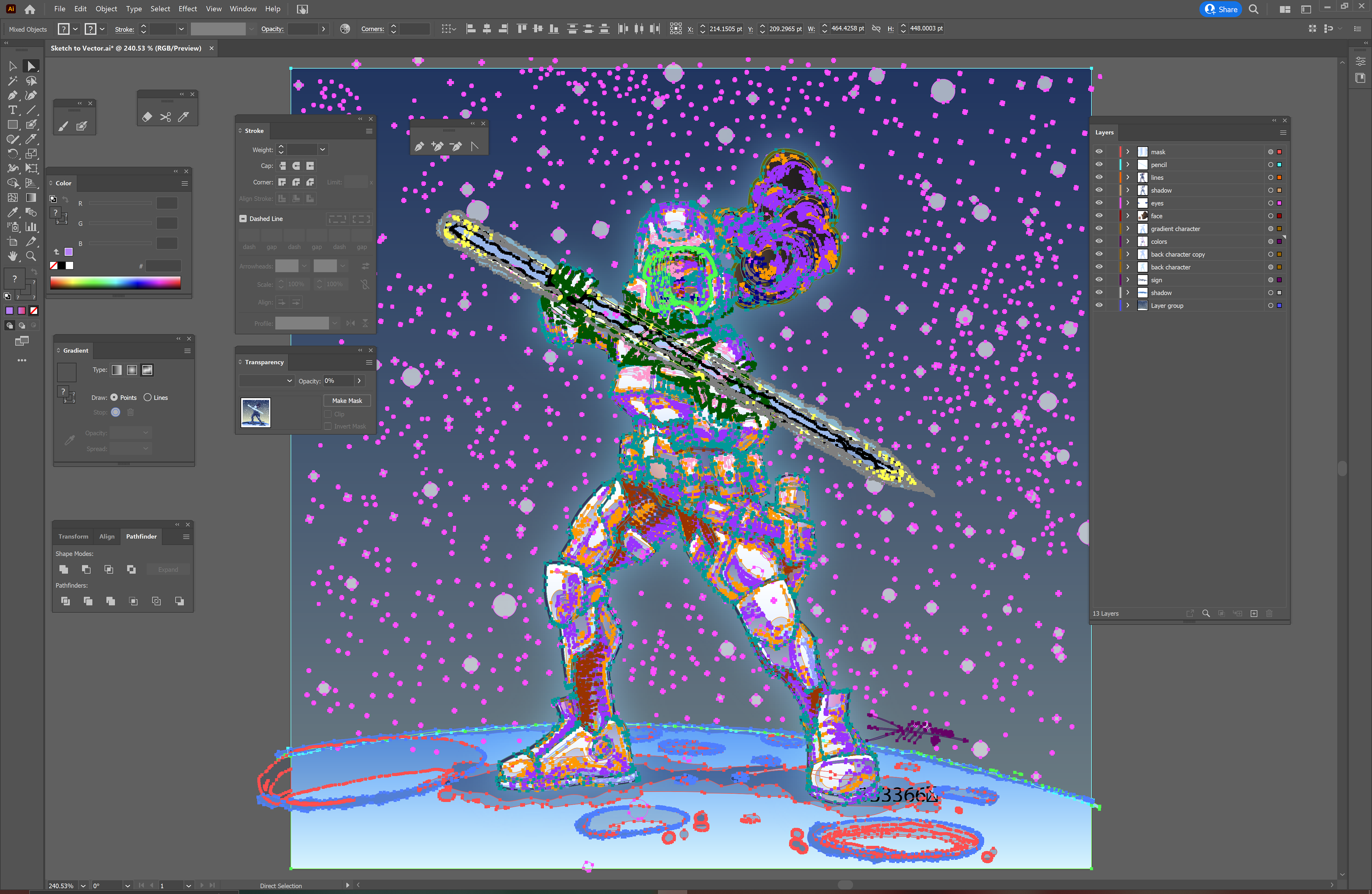Choose the bevel join corner option
This screenshot has width=1372, height=894.
pyautogui.click(x=310, y=182)
